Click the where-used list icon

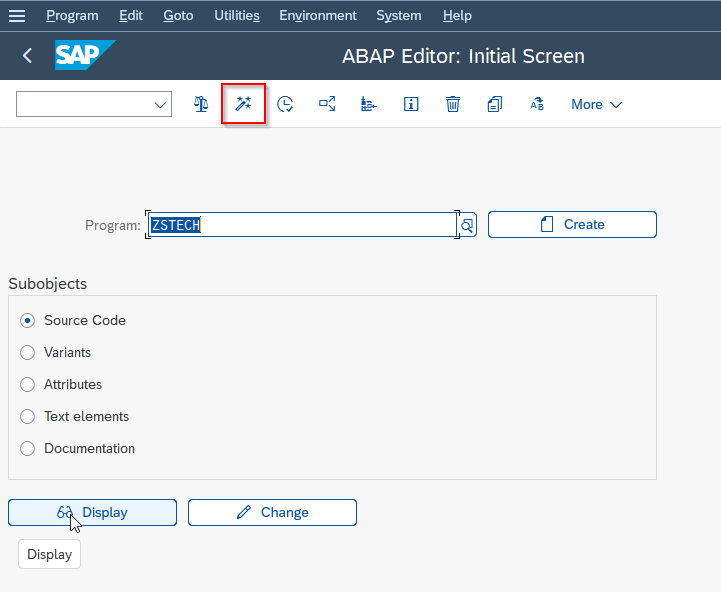327,104
